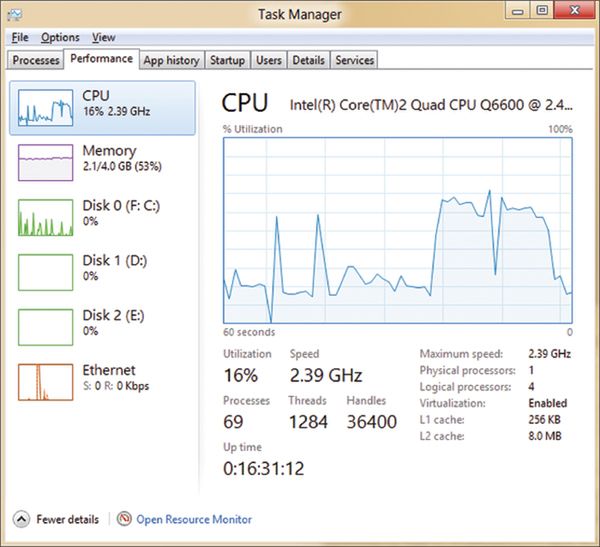Maximize the Task Manager window
This screenshot has height=547, width=600.
click(x=542, y=11)
